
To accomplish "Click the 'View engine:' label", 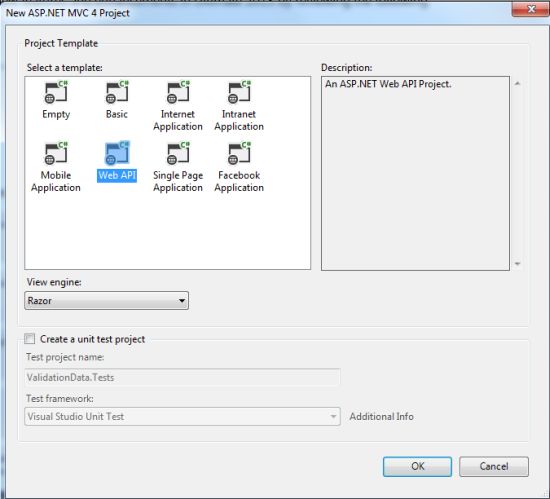I will (54, 282).
